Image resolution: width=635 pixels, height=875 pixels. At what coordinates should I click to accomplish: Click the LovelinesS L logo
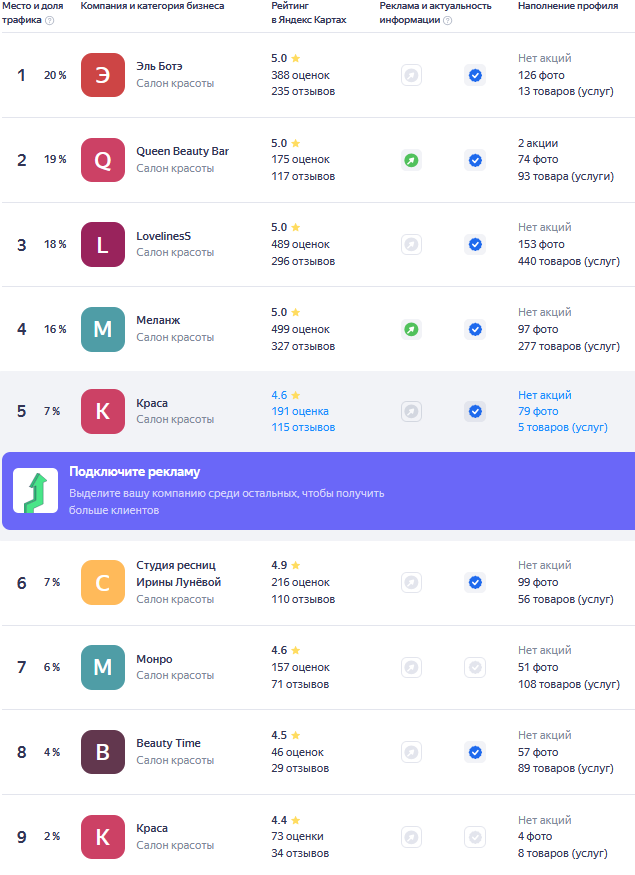[x=103, y=244]
